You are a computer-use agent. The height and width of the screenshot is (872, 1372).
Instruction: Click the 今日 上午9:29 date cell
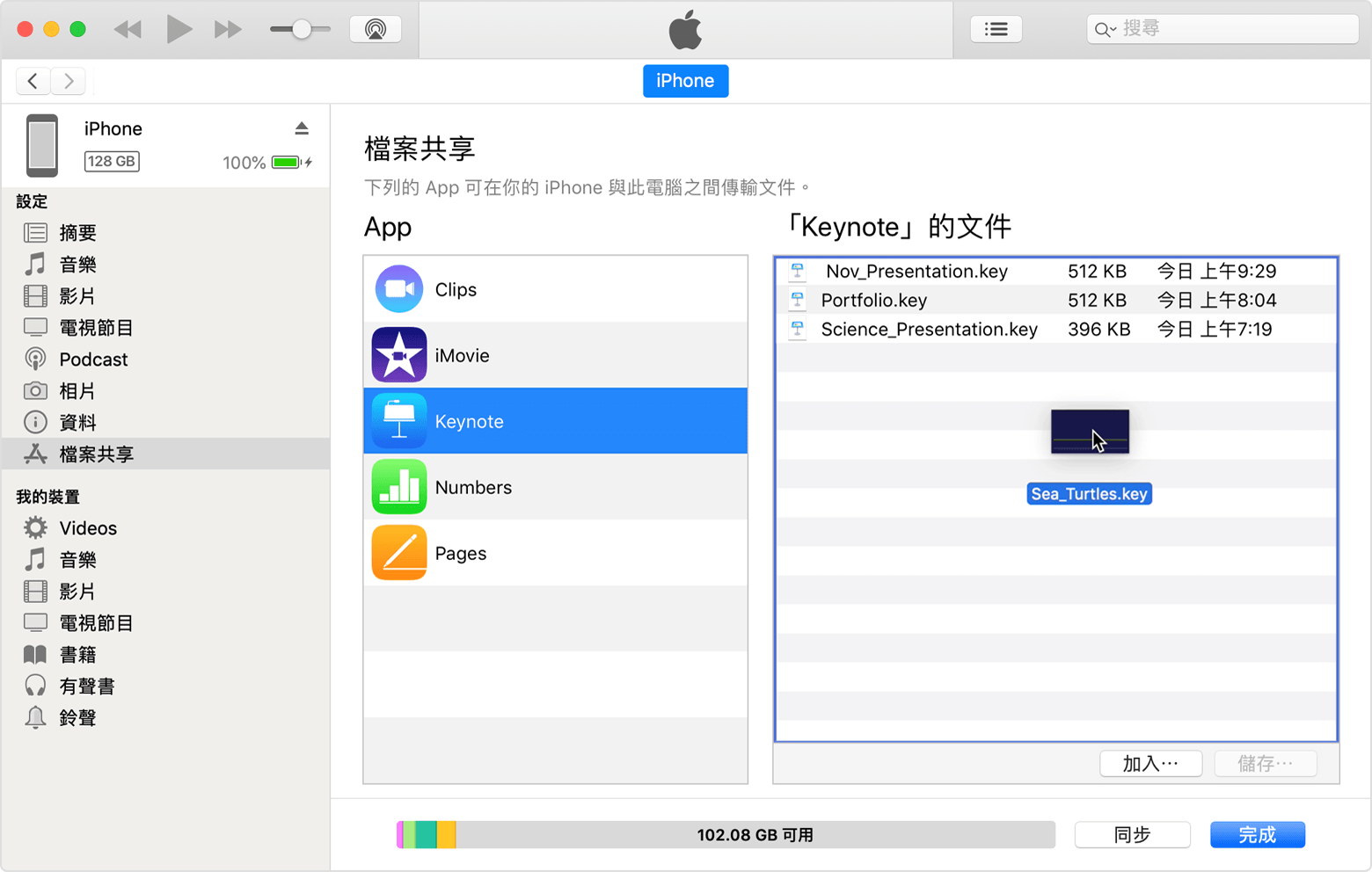[x=1216, y=272]
